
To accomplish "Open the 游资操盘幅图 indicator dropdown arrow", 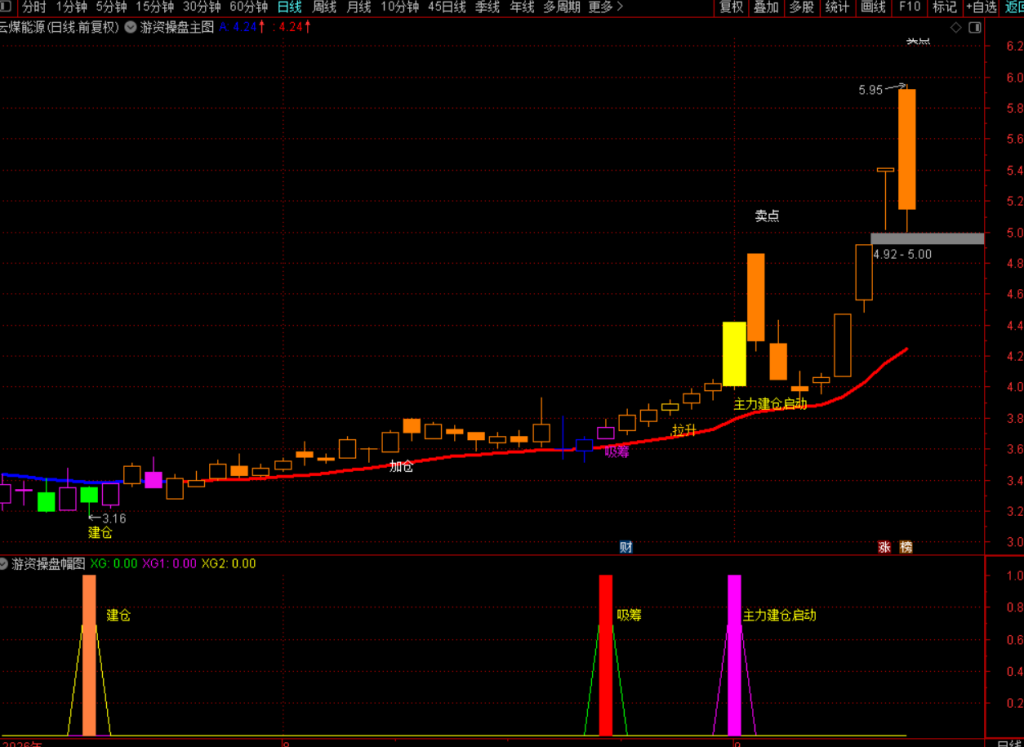I will 4,564.
